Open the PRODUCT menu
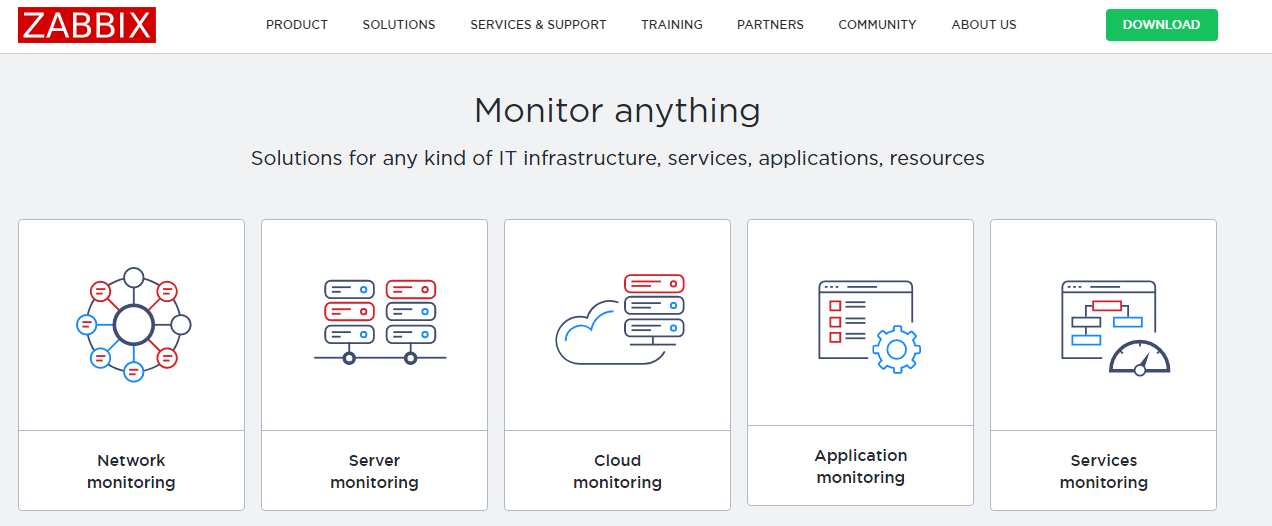Screen dimensions: 1272x526 [x=297, y=25]
